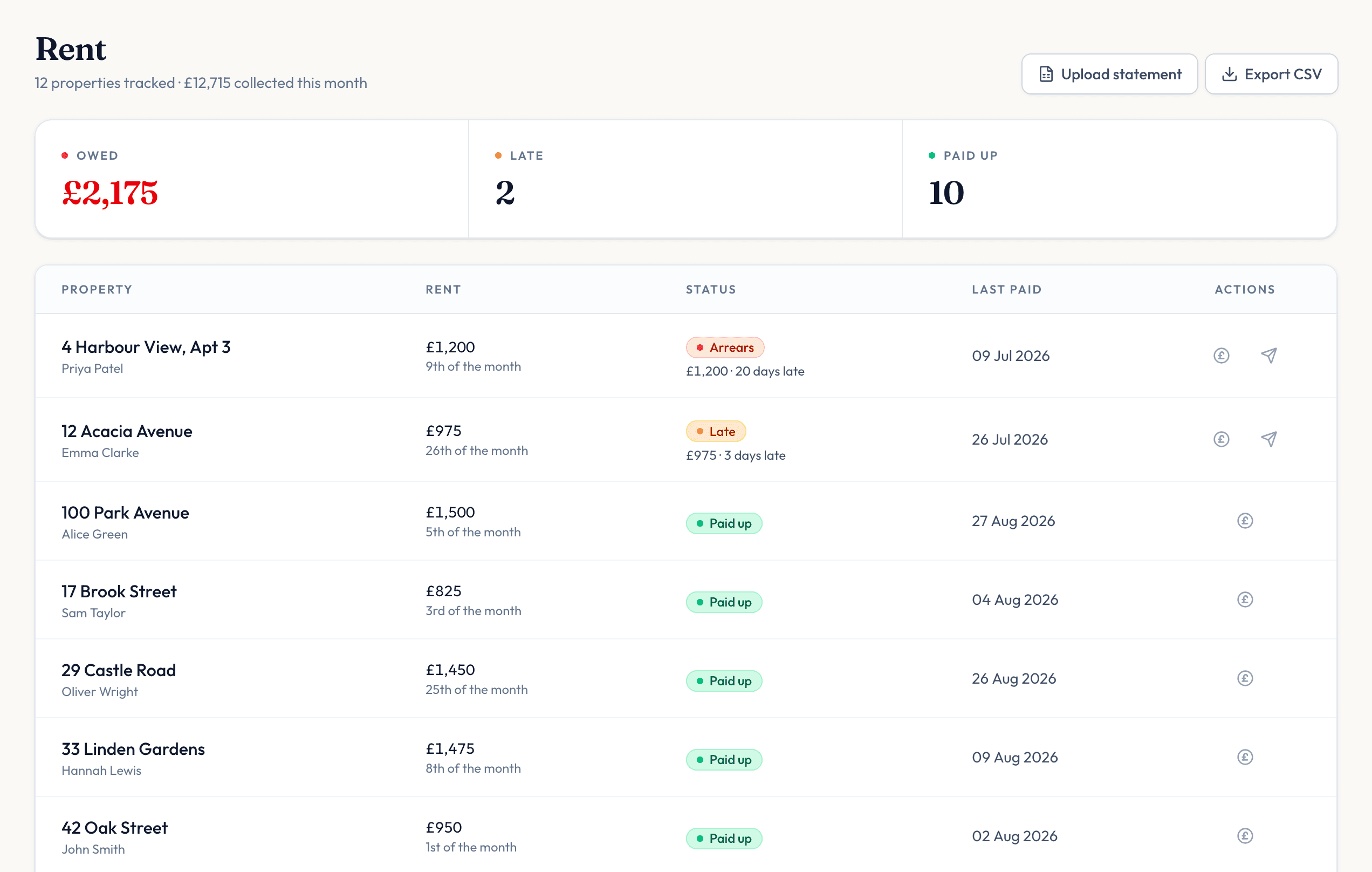
Task: Click last paid date 09 Jul 2026
Action: pos(1011,356)
